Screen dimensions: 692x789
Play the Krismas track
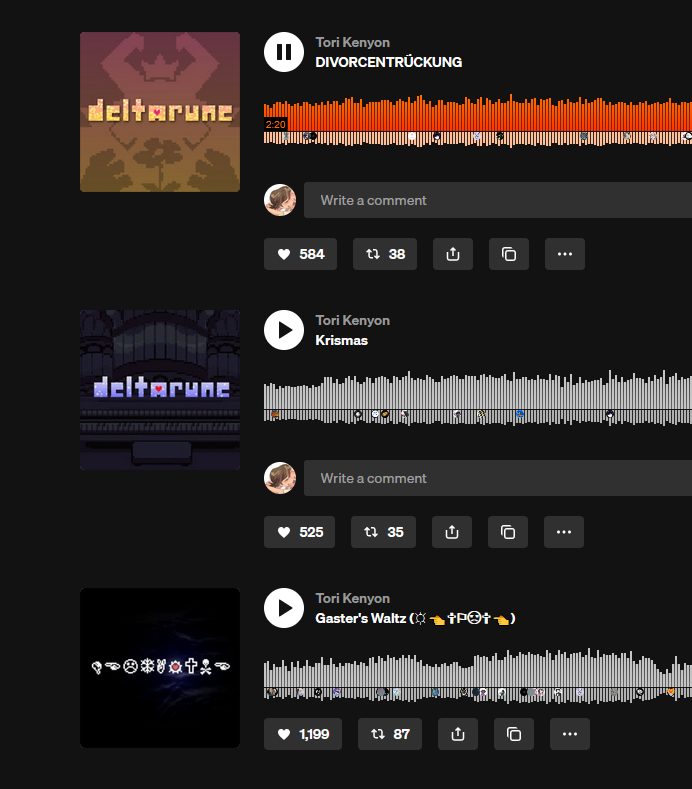(284, 330)
